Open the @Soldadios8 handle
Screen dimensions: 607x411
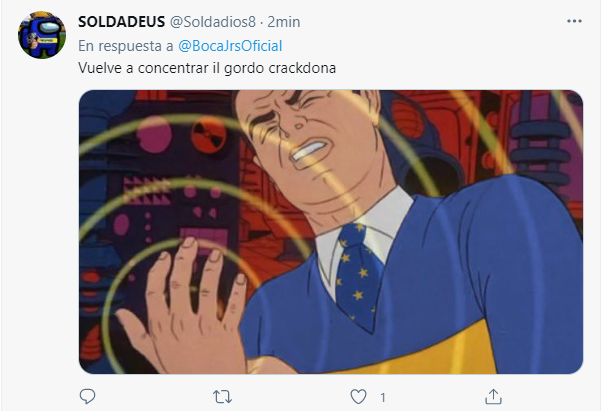[213, 22]
